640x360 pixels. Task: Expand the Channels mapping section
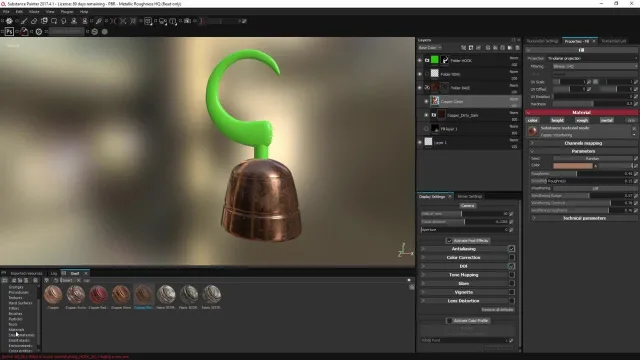click(x=582, y=143)
